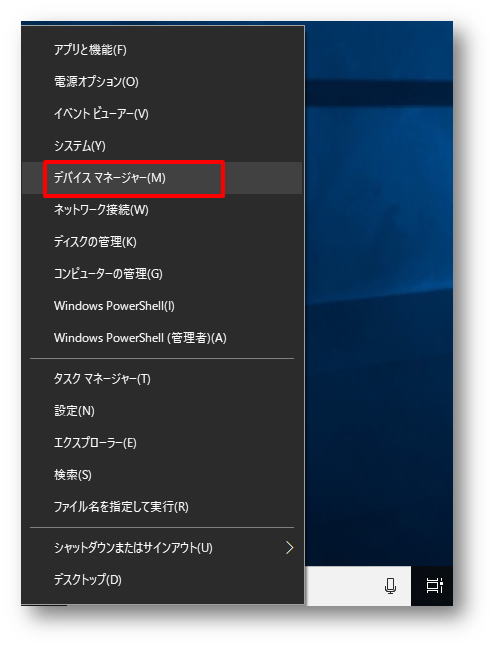
Task: Expand the shutdown or sign out submenu arrow
Action: point(290,548)
